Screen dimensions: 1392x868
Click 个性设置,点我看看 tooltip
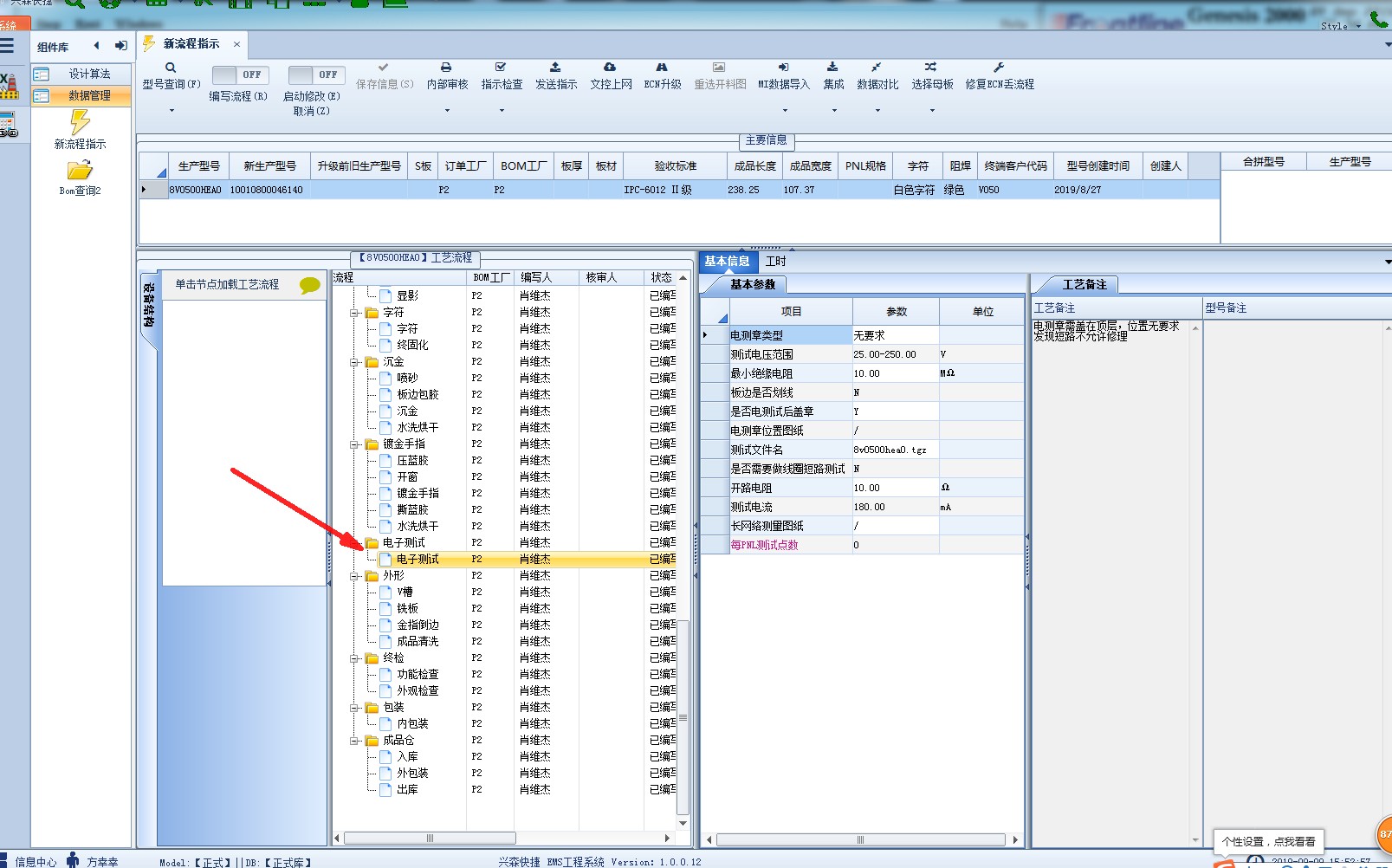pos(1268,841)
